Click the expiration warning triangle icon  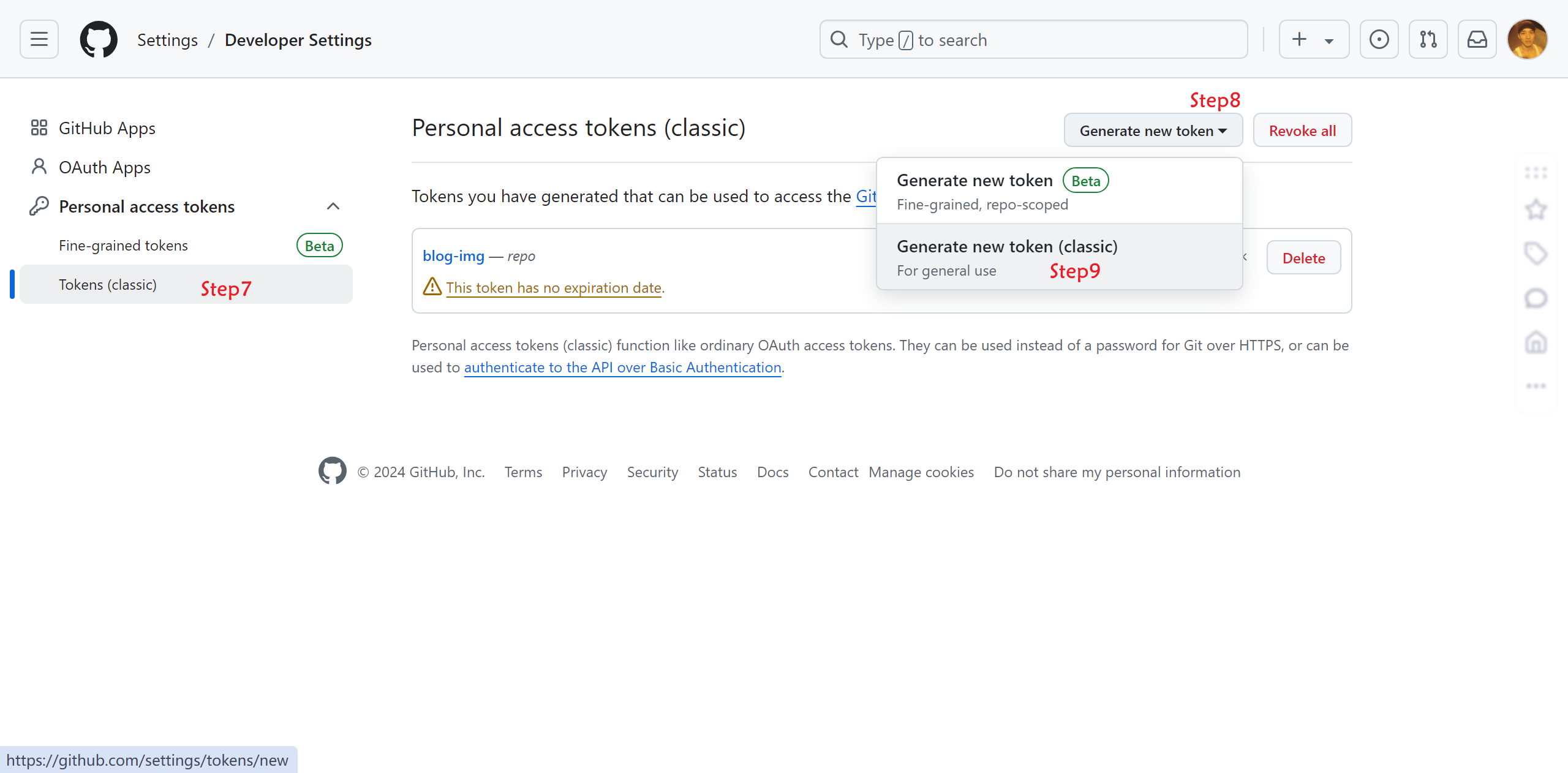click(x=432, y=287)
